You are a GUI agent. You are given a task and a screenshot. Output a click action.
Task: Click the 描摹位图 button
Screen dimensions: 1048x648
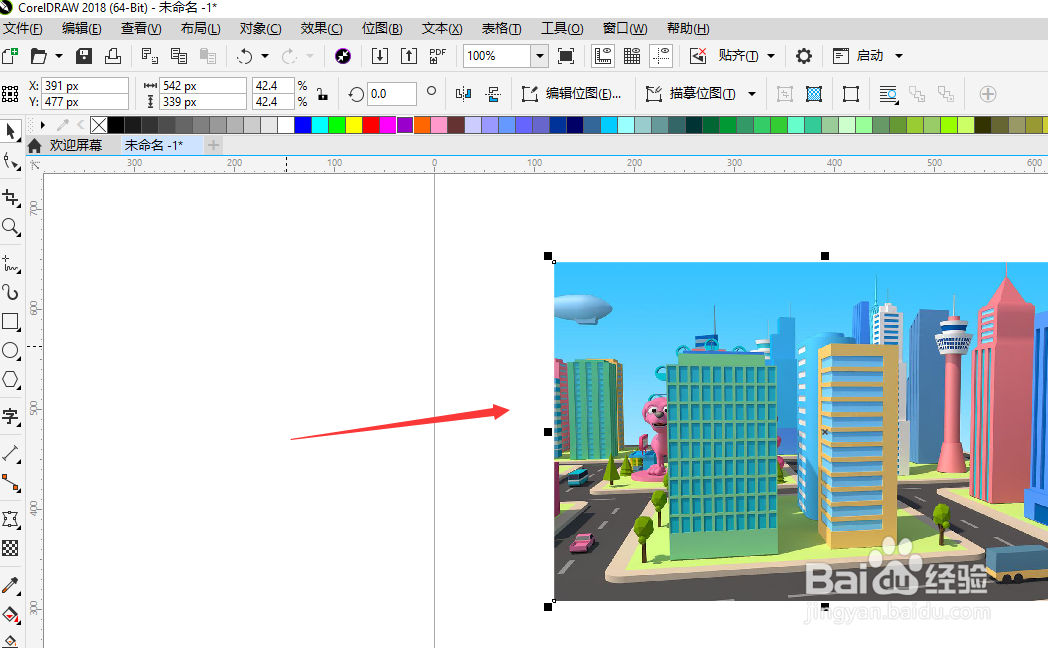point(692,94)
